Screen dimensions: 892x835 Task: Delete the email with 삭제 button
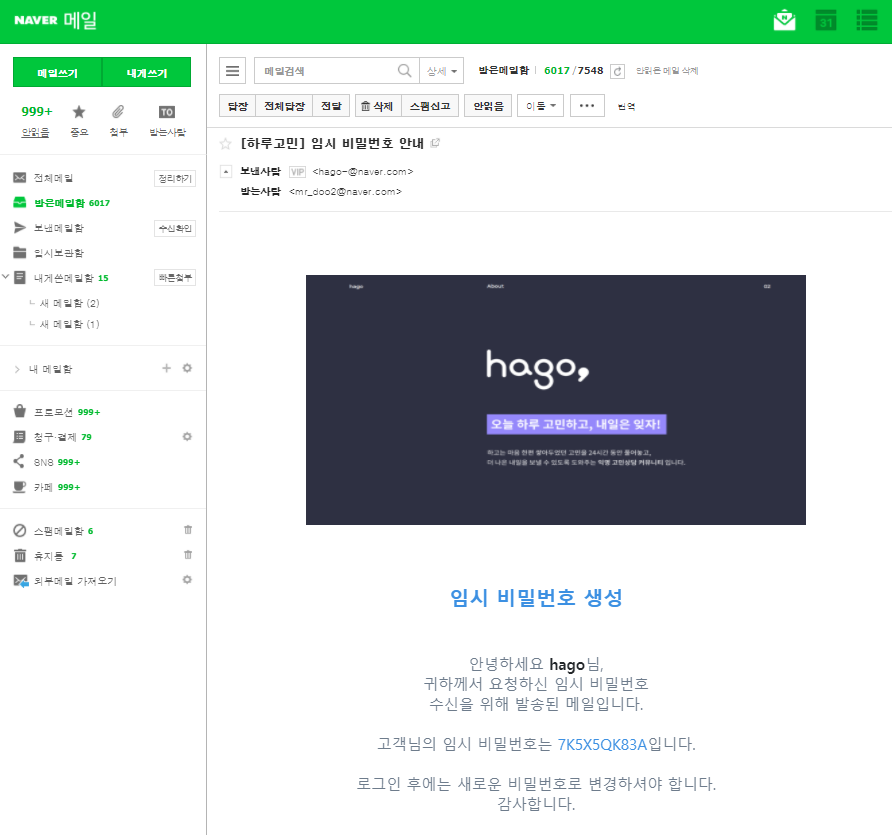pos(378,106)
